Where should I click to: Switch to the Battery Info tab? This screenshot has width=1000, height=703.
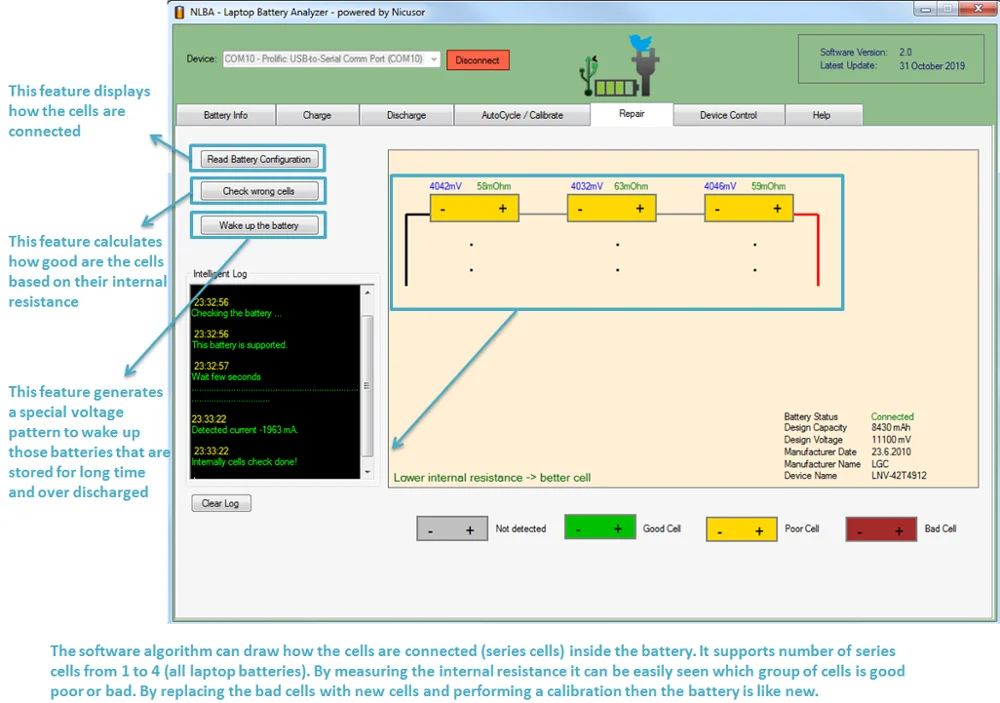click(x=226, y=115)
